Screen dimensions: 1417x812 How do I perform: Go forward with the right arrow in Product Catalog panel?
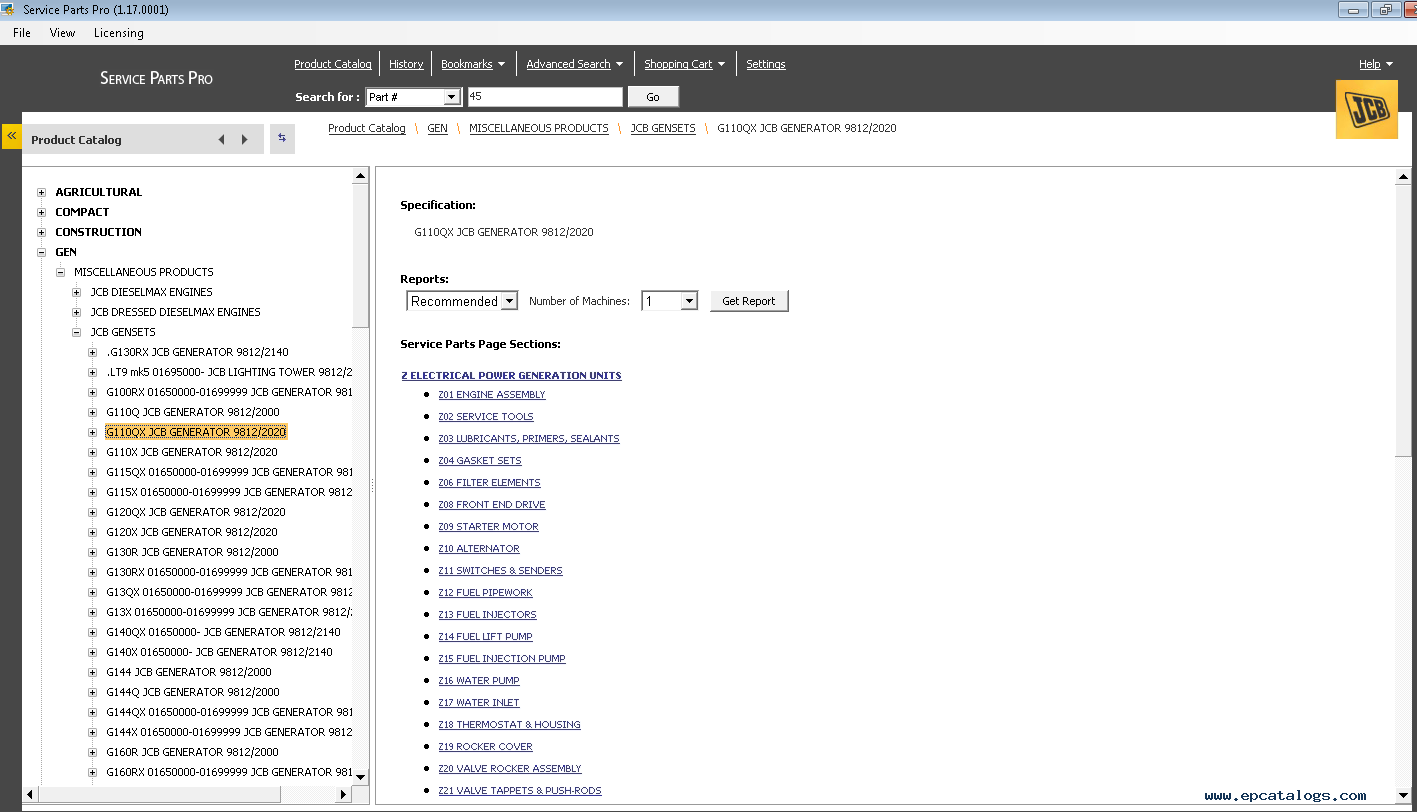coord(244,140)
